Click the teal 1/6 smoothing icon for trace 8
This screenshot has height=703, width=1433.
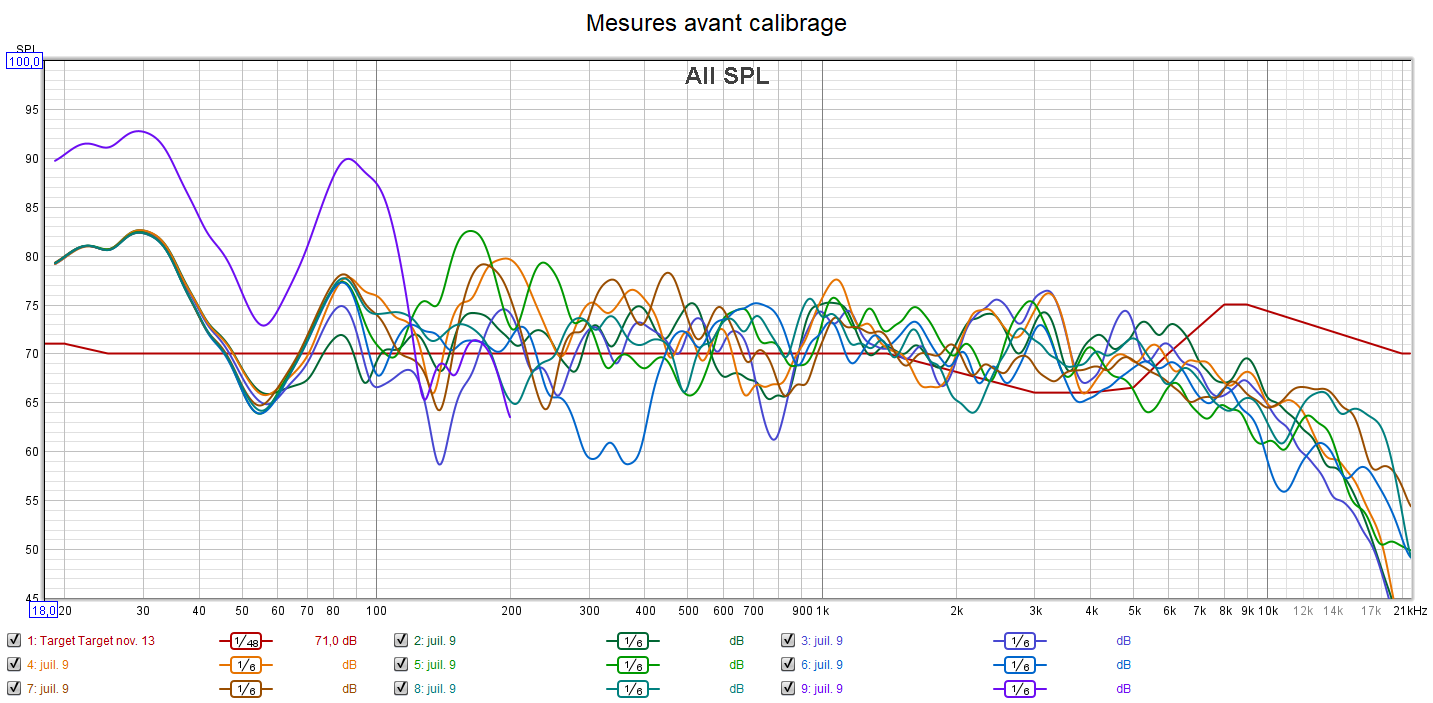[x=632, y=689]
